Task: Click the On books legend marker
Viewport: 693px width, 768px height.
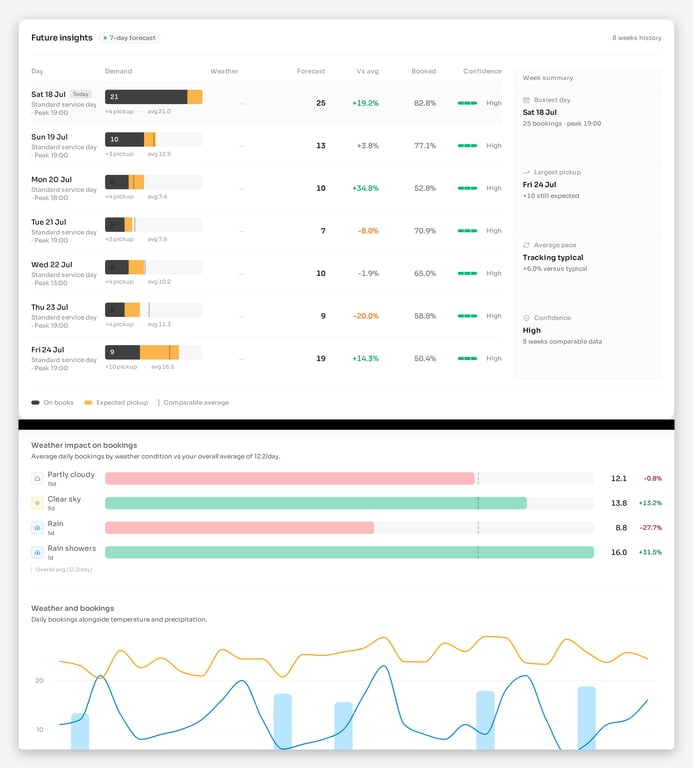Action: pos(35,403)
